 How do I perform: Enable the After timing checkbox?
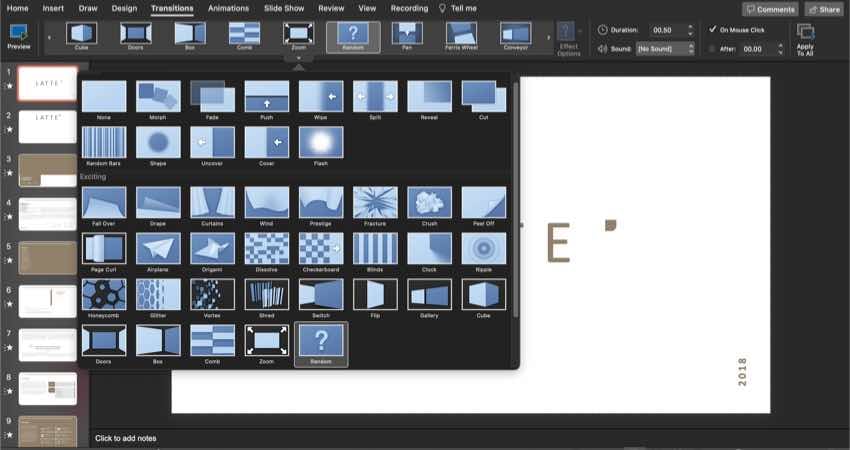[x=711, y=48]
